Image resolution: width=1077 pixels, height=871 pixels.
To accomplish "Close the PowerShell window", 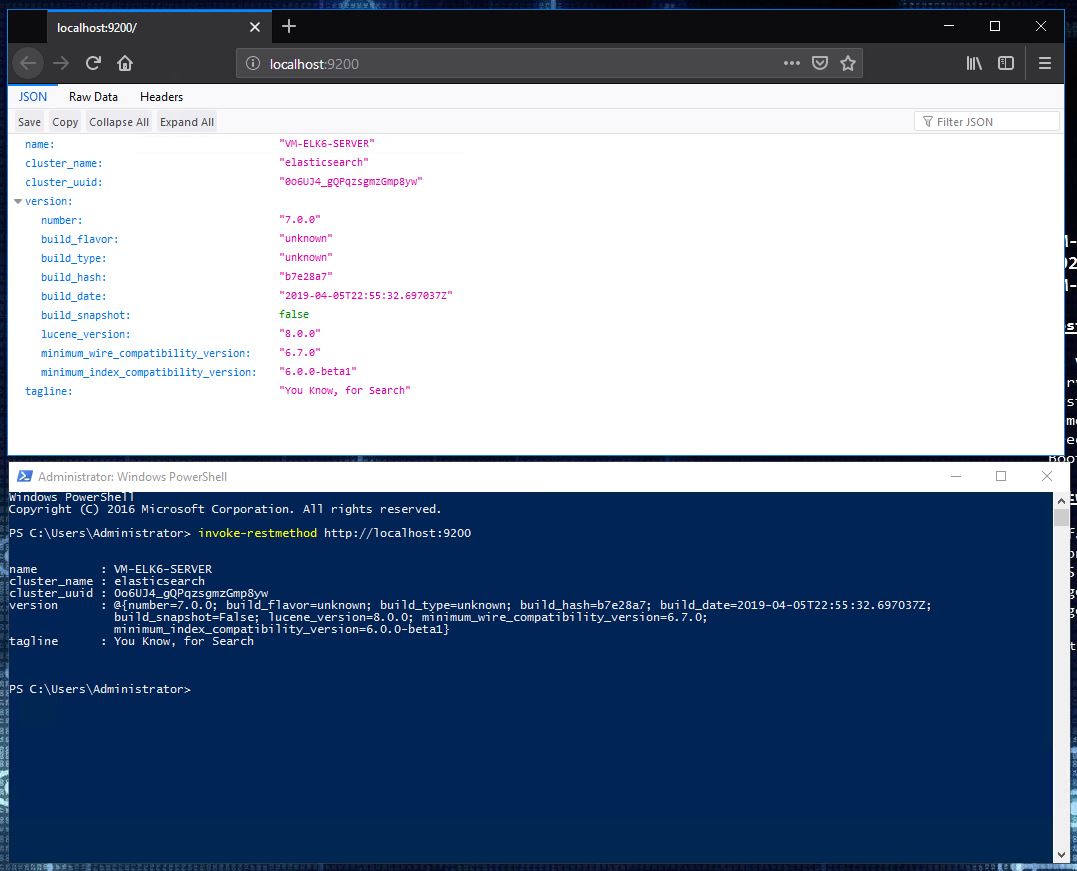I will click(1047, 476).
